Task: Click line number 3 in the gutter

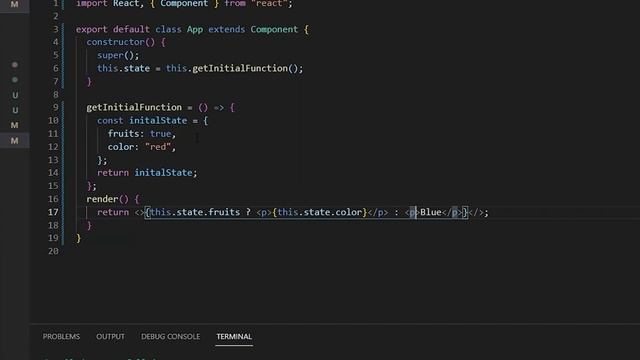Action: pyautogui.click(x=56, y=29)
